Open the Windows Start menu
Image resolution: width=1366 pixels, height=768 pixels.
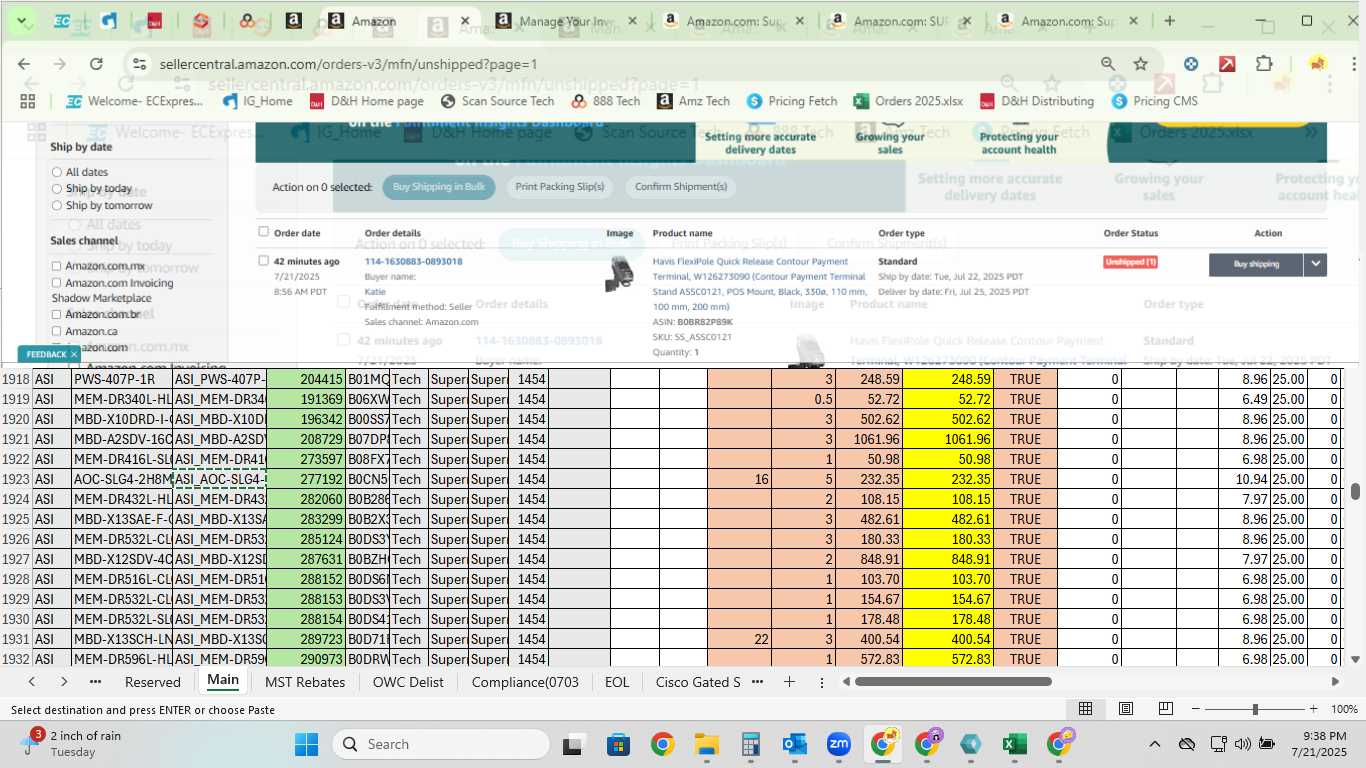306,745
